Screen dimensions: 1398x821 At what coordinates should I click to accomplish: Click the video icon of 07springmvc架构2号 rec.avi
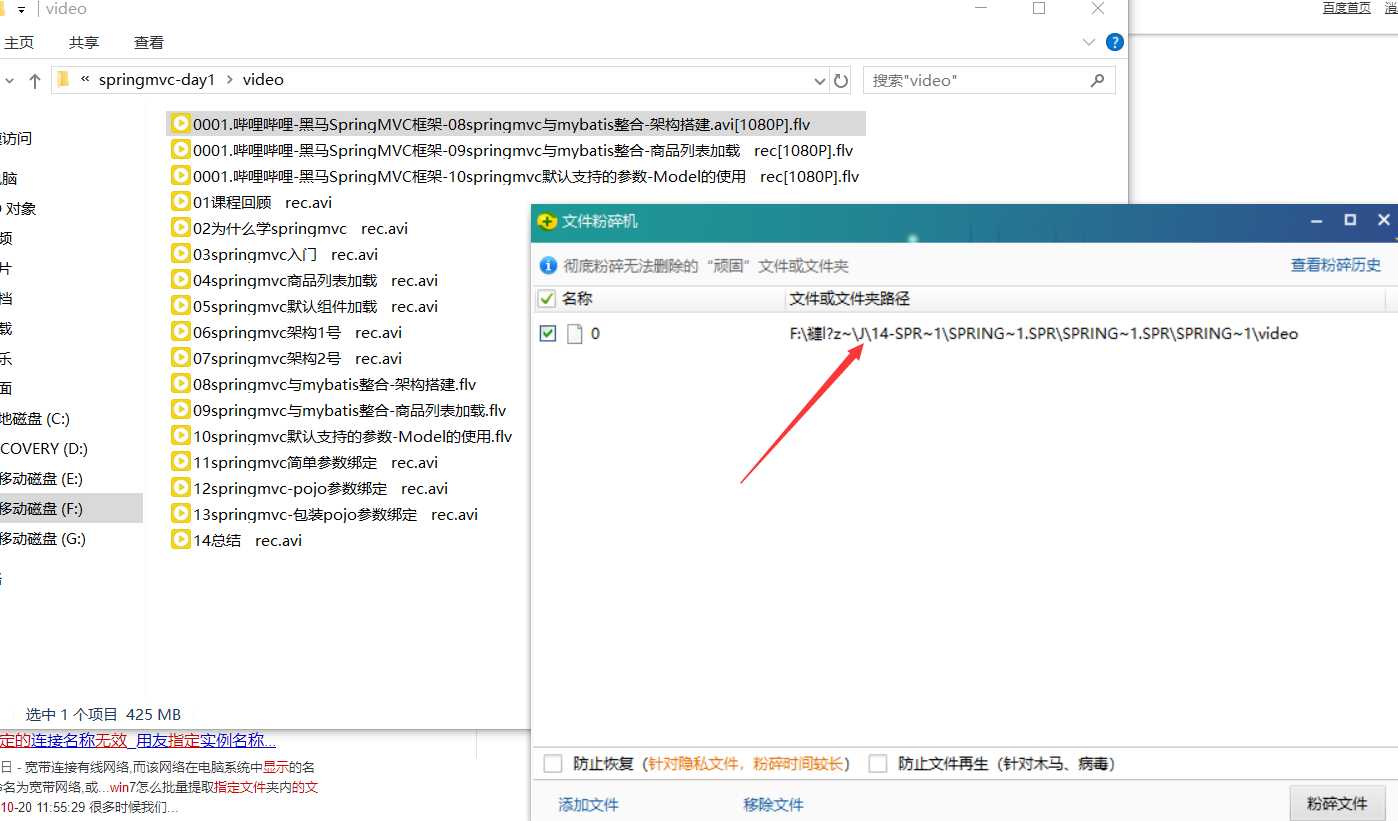pyautogui.click(x=181, y=358)
